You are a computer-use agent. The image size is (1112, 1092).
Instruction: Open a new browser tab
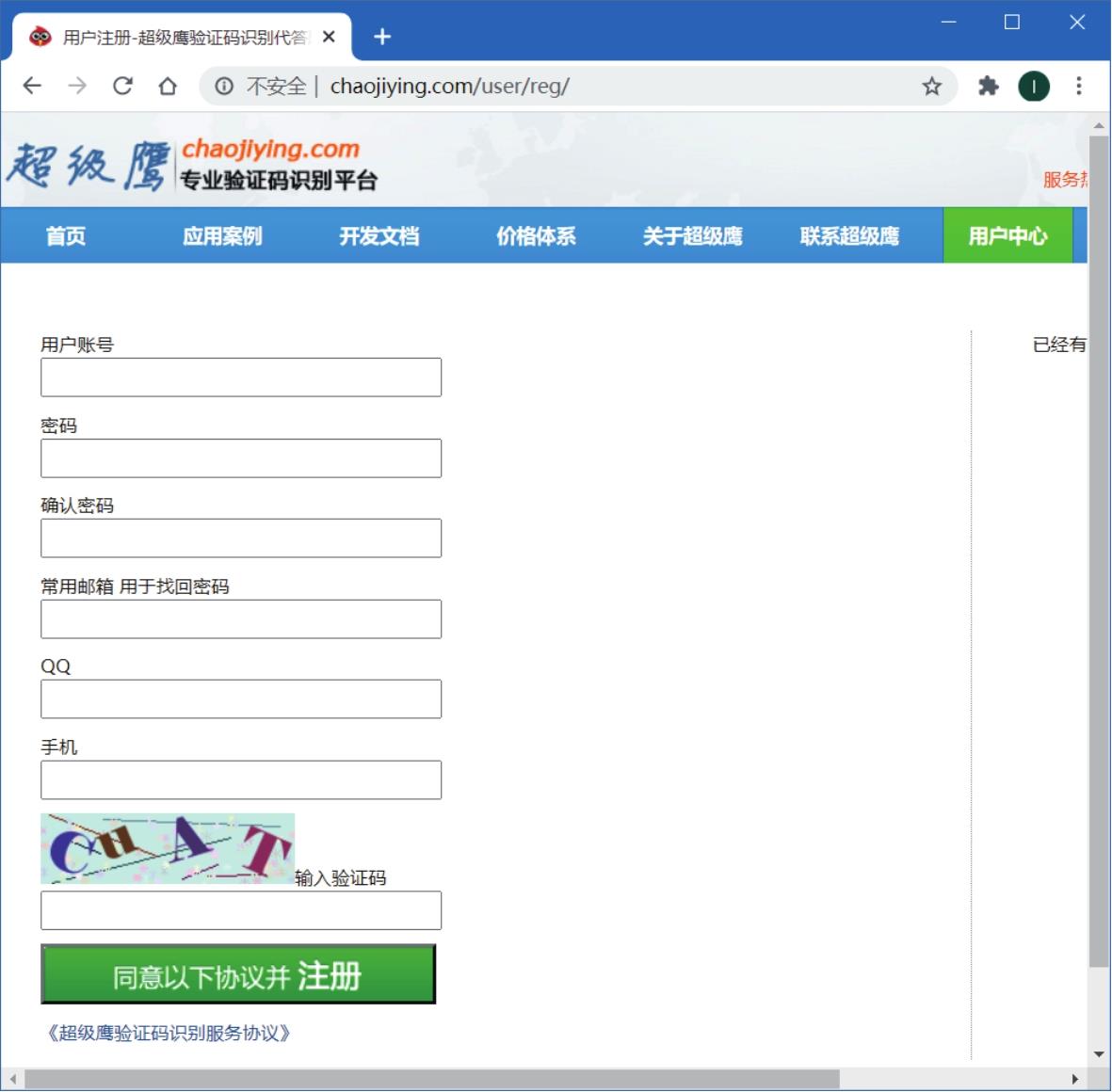click(x=382, y=37)
